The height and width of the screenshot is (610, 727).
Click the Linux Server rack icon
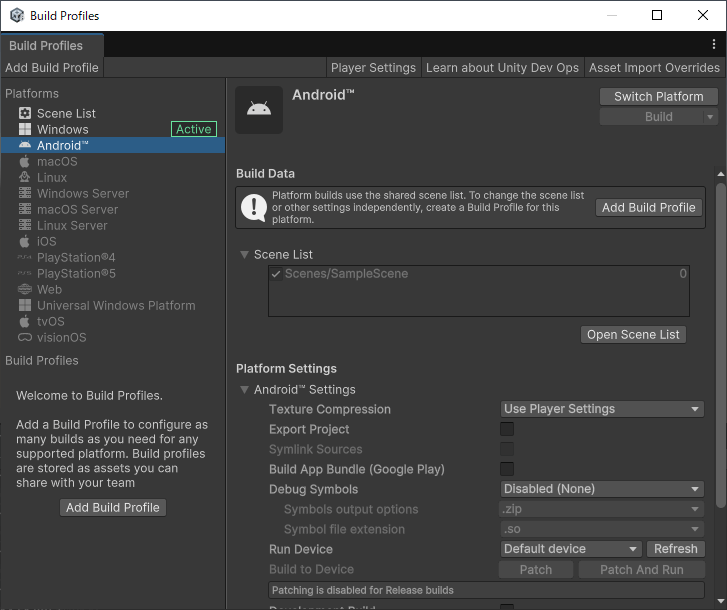coord(25,225)
